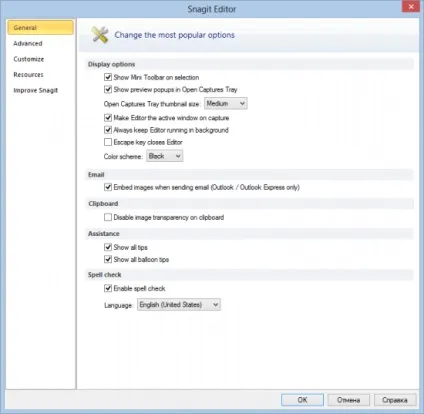Confirm settings with the OK button
Viewport: 424px width, 414px height.
(302, 400)
